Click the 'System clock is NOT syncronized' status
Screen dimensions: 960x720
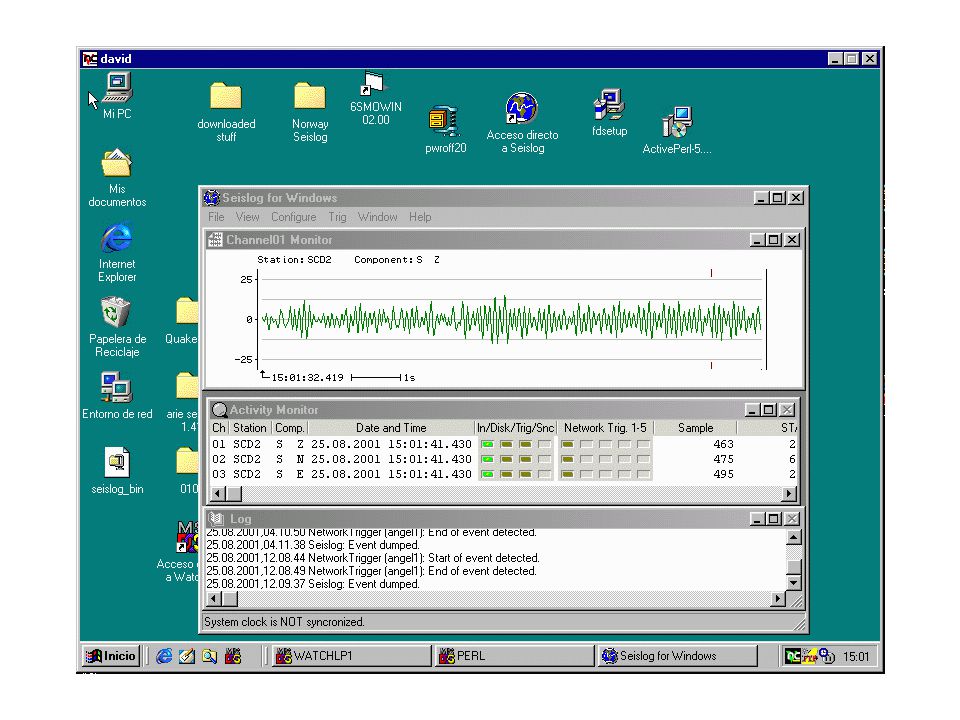(x=284, y=622)
